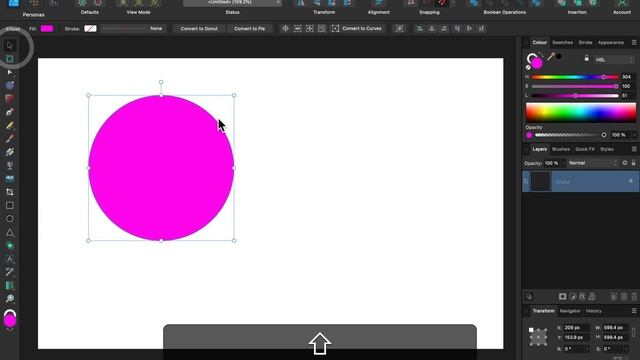This screenshot has height=360, width=640.
Task: Toggle the no-fill circle in Colour panel
Action: [x=528, y=67]
